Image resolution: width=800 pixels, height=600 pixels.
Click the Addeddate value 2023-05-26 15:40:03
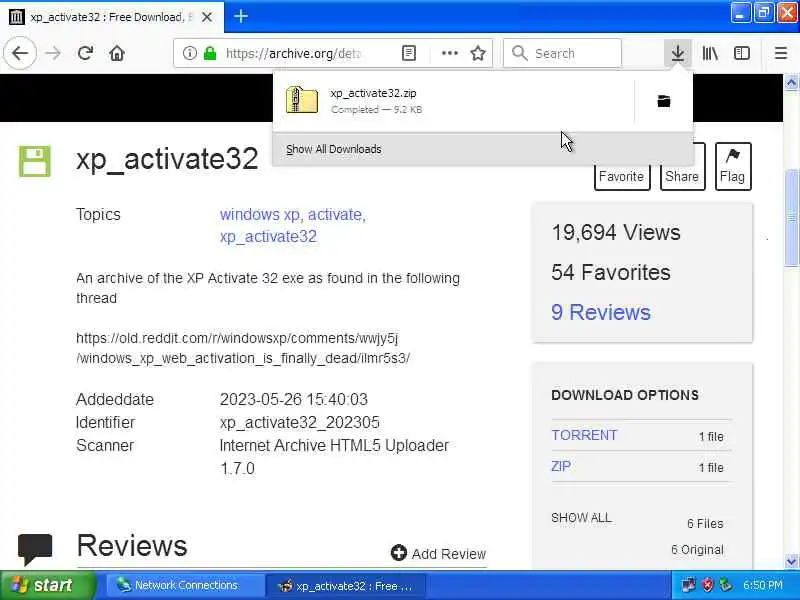(293, 399)
